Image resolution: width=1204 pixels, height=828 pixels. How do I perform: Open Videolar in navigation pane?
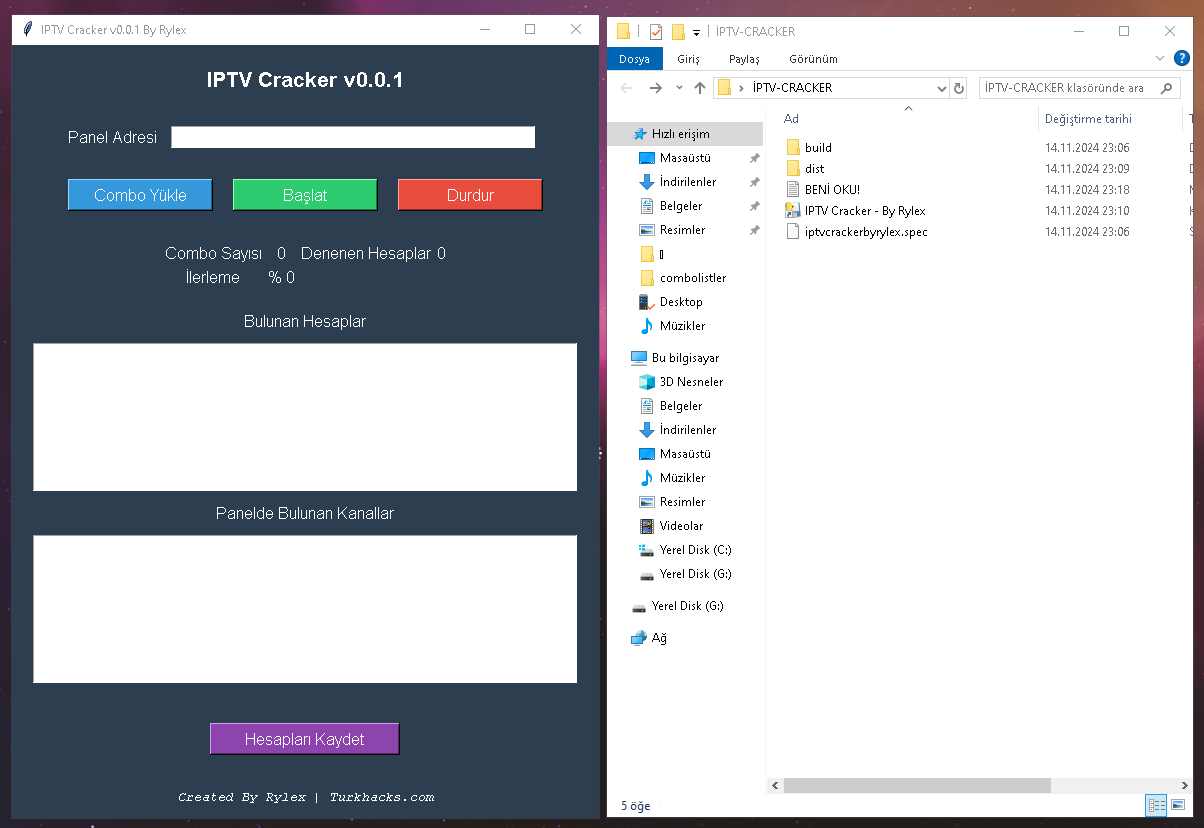pyautogui.click(x=681, y=526)
